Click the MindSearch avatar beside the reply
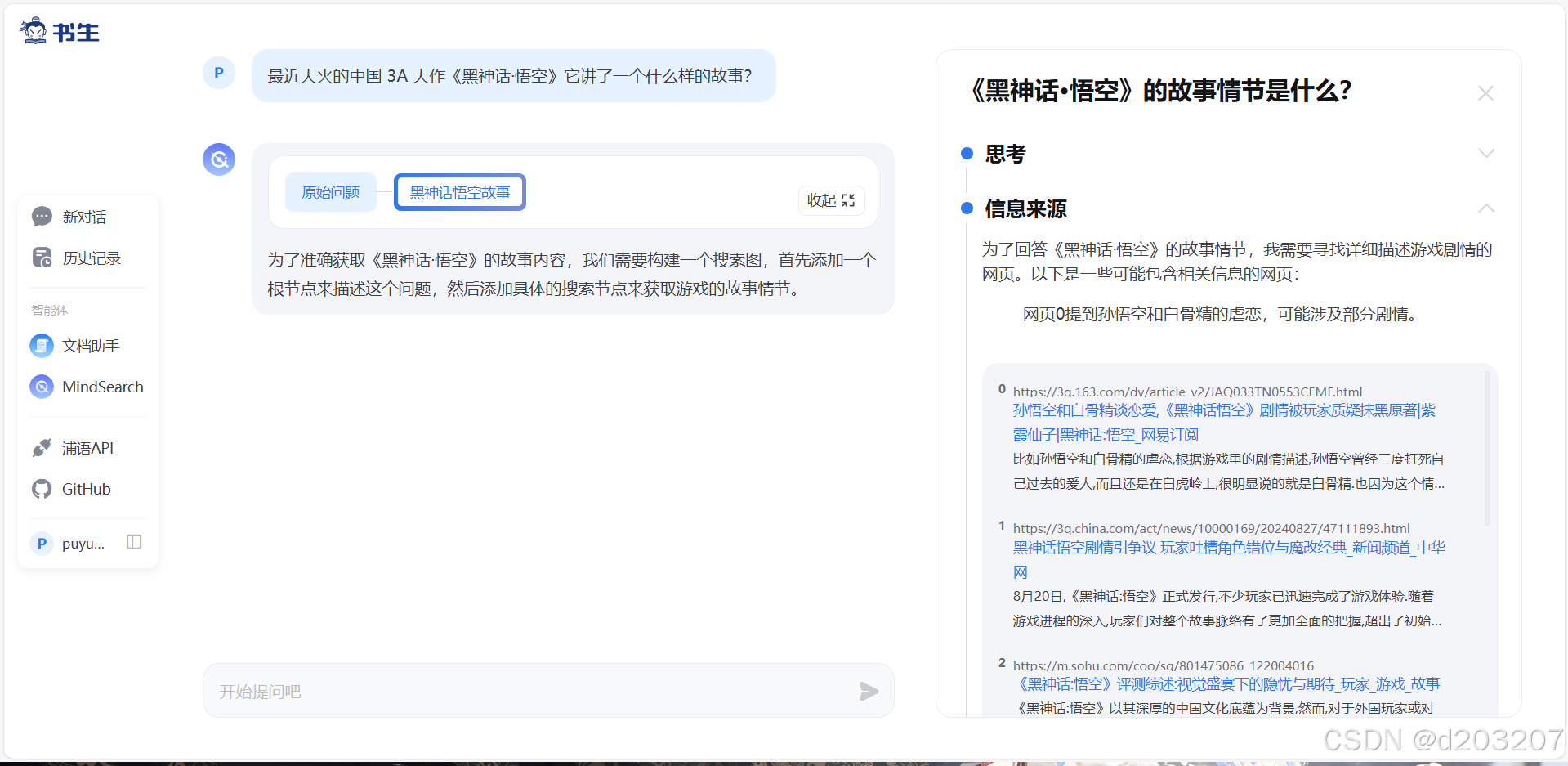This screenshot has height=766, width=1568. 218,159
